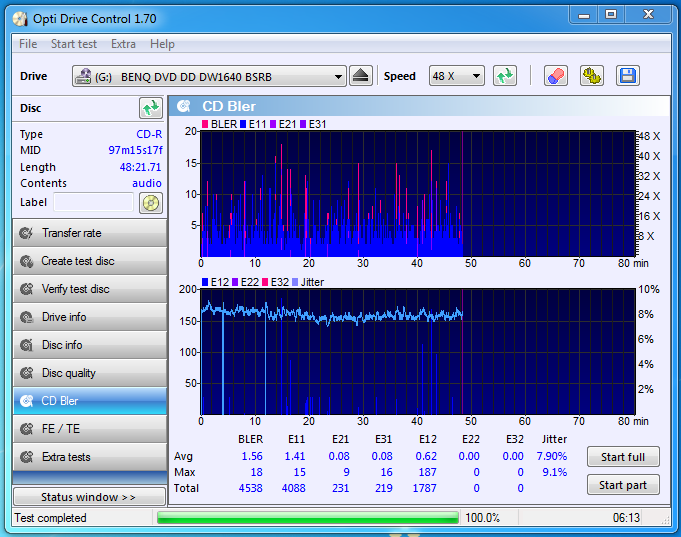The width and height of the screenshot is (681, 537).
Task: Click the elapsed time 06:13
Action: 626,518
